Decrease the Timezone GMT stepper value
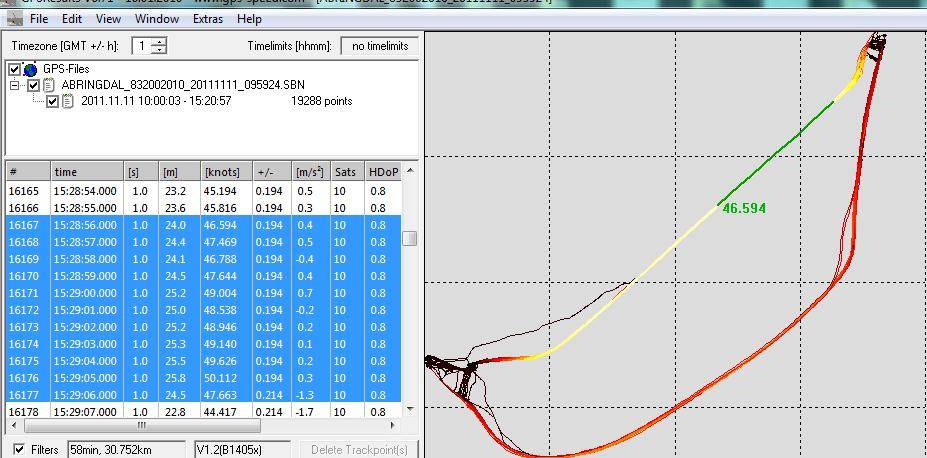This screenshot has width=927, height=458. point(160,50)
